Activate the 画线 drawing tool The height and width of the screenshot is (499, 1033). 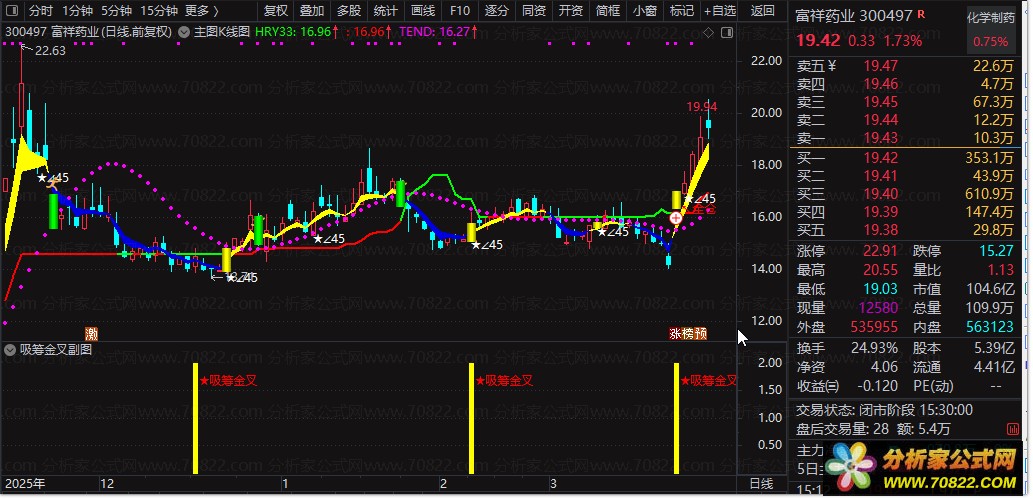(x=422, y=11)
